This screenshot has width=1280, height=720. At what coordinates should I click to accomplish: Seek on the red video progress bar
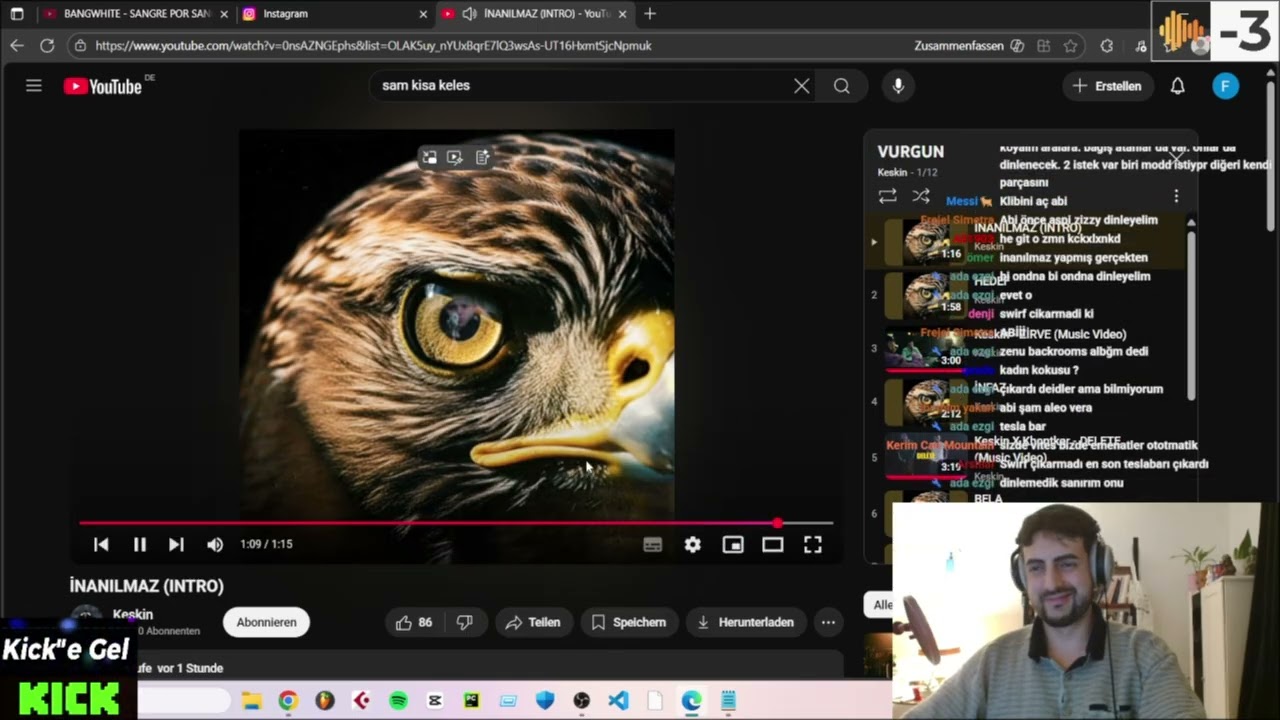click(456, 523)
